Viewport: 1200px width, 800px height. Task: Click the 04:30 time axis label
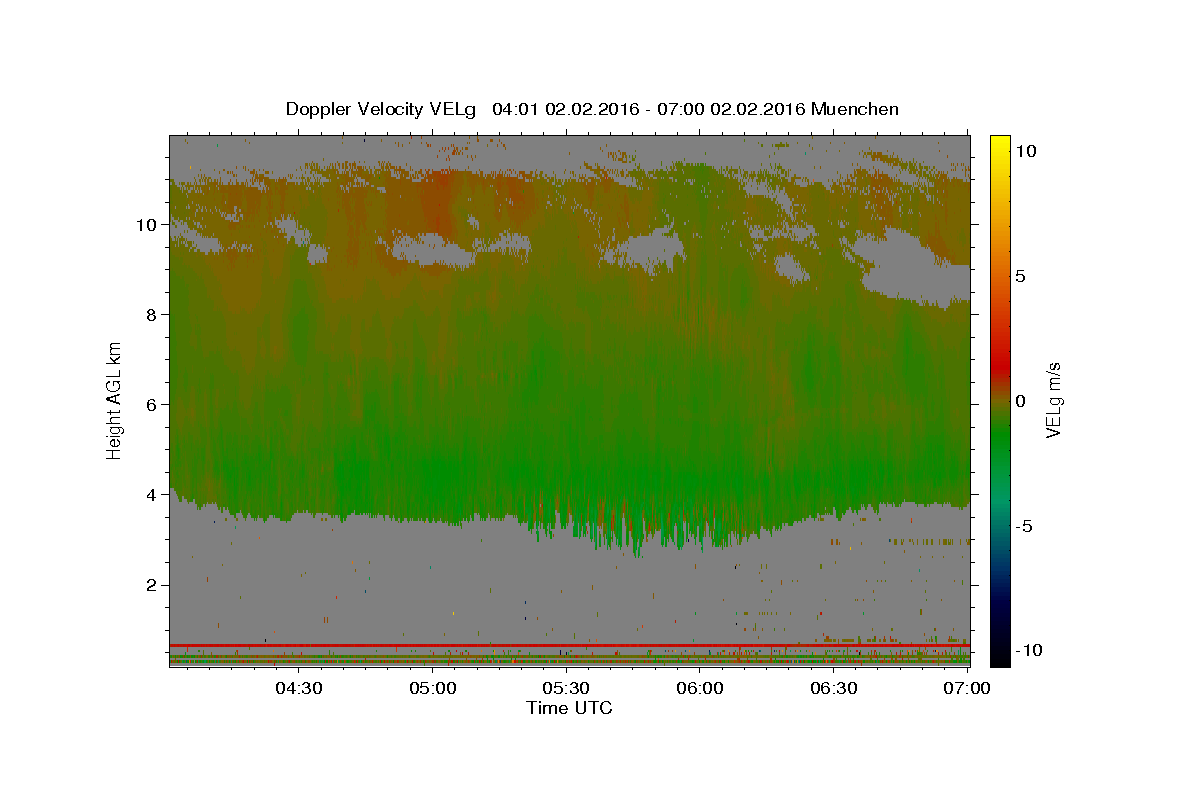298,688
